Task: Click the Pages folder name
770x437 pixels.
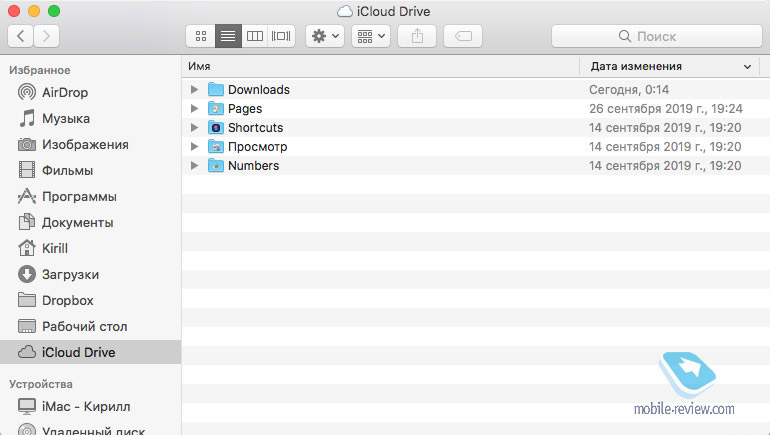Action: coord(245,109)
